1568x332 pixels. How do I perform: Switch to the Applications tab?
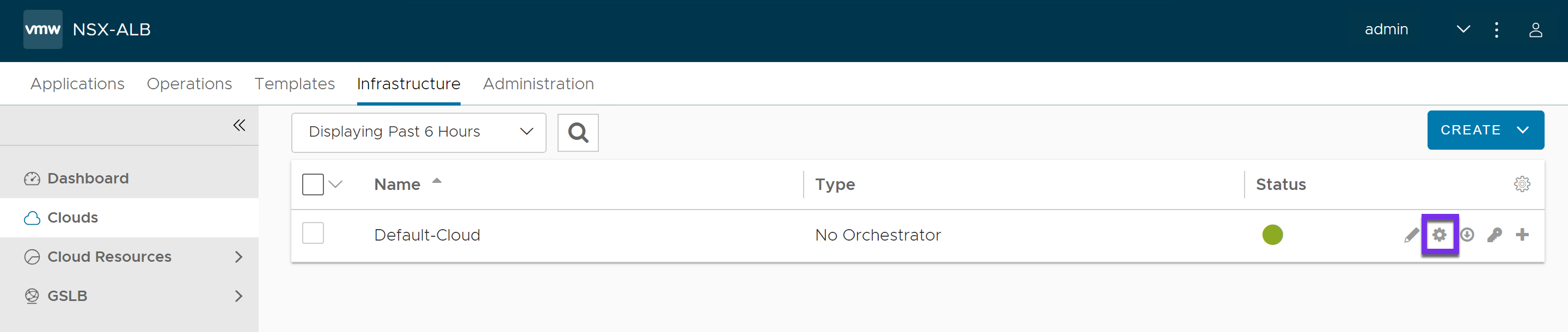point(77,84)
